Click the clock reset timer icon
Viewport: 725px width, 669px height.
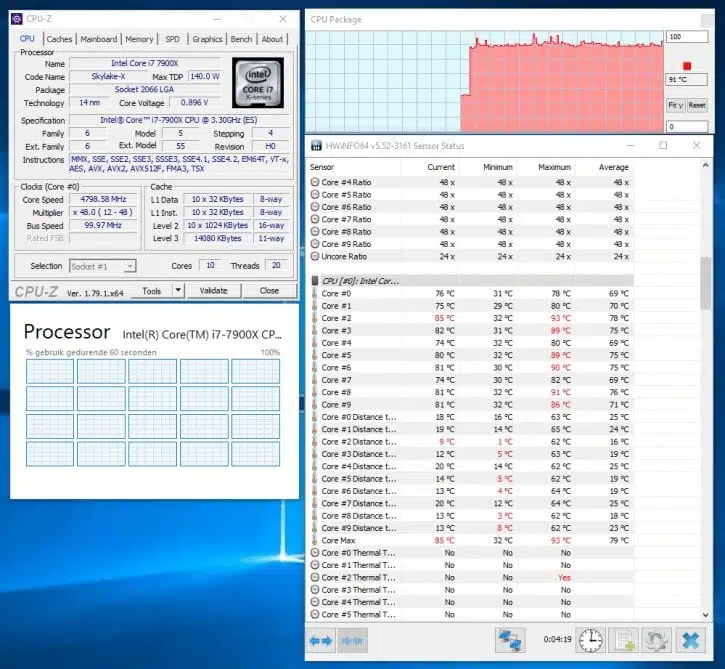[x=591, y=640]
